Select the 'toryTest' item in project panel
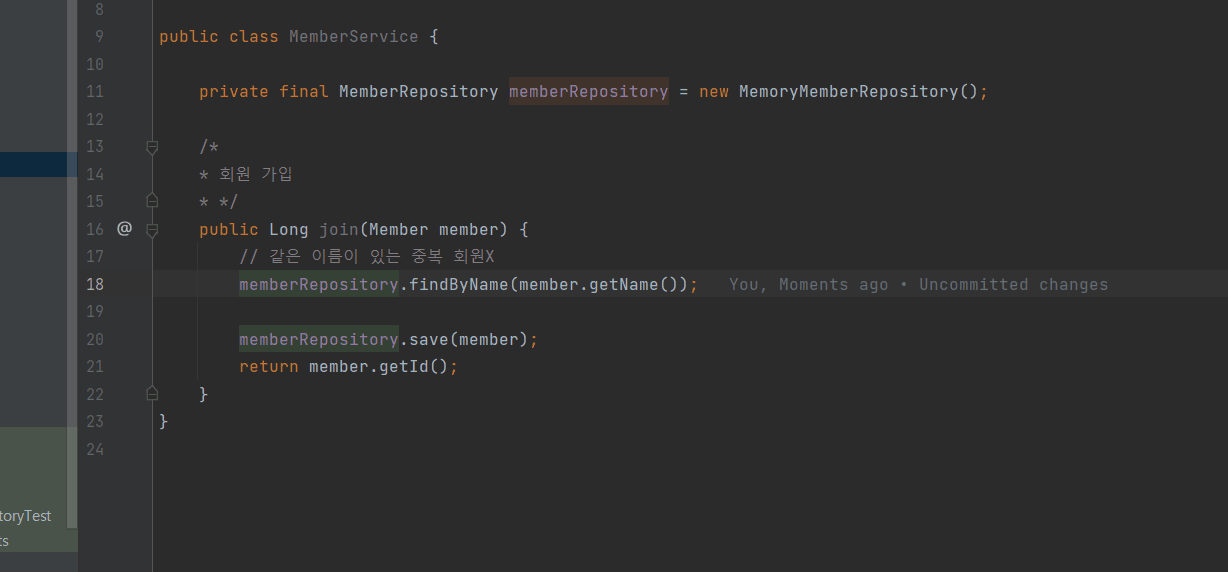 point(26,516)
